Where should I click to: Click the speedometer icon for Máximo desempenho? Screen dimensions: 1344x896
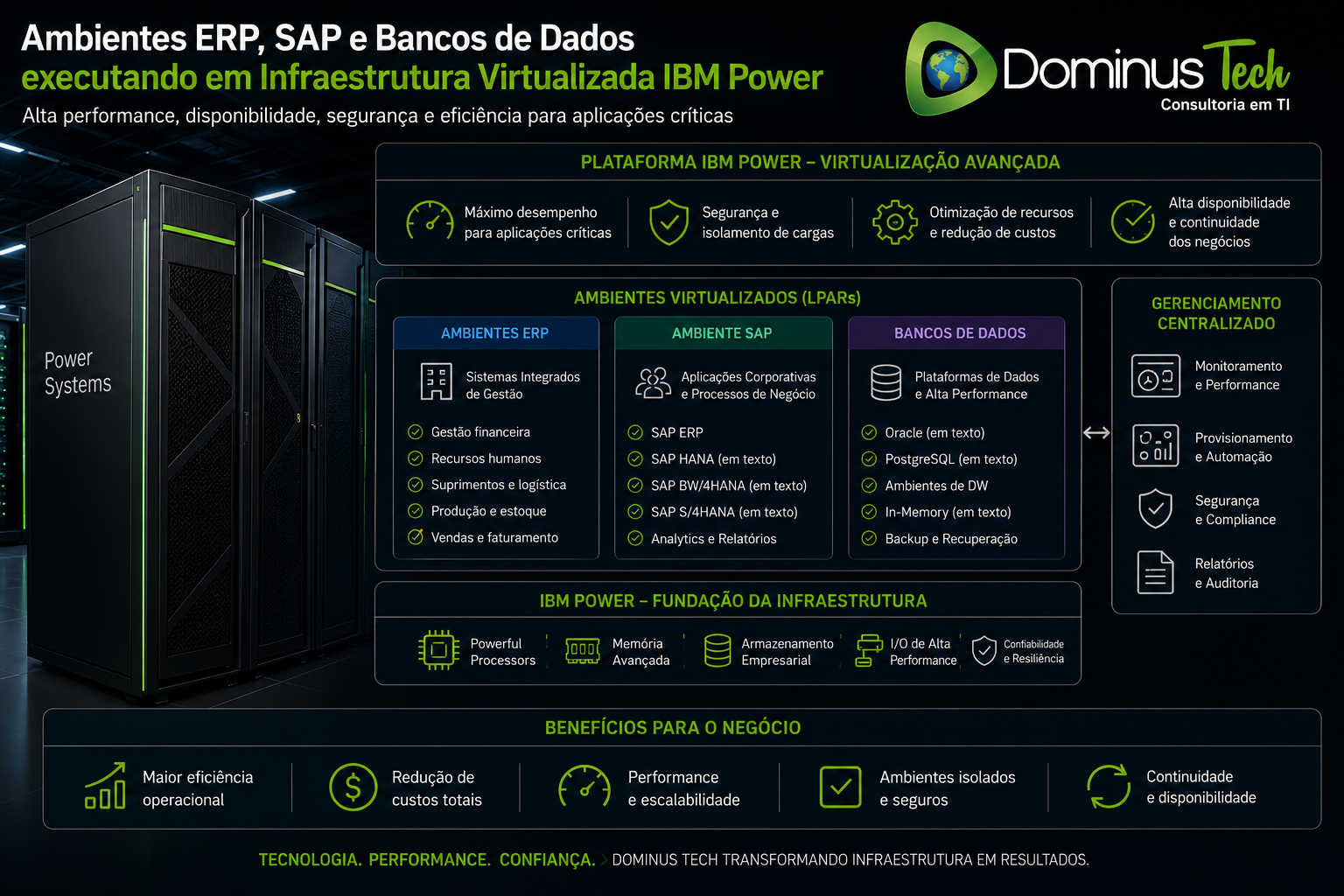click(430, 222)
